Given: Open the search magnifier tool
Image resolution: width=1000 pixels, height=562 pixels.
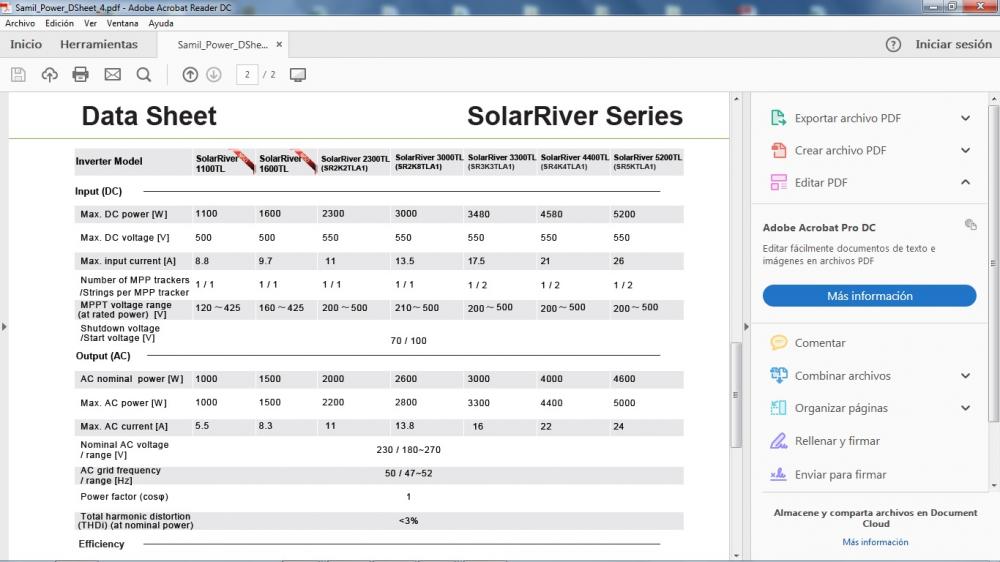Looking at the screenshot, I should [x=144, y=75].
